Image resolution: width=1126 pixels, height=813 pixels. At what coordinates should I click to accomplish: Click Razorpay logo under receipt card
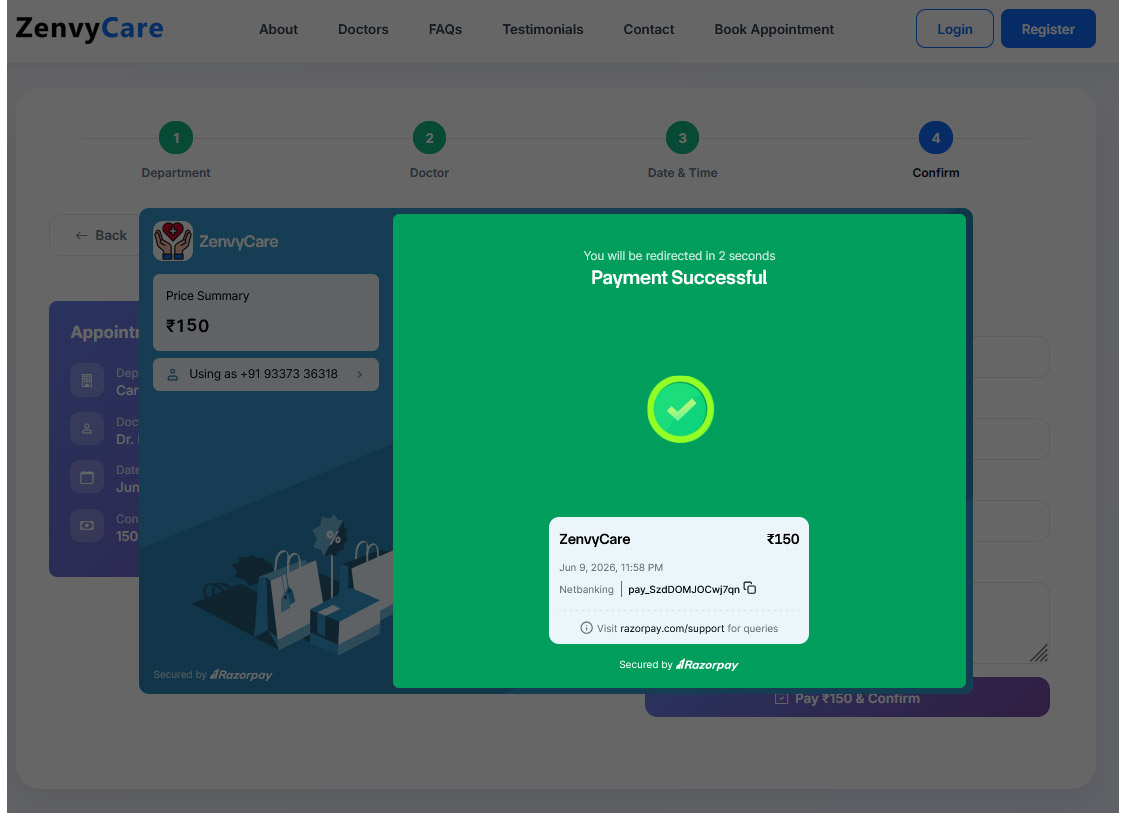(x=707, y=664)
